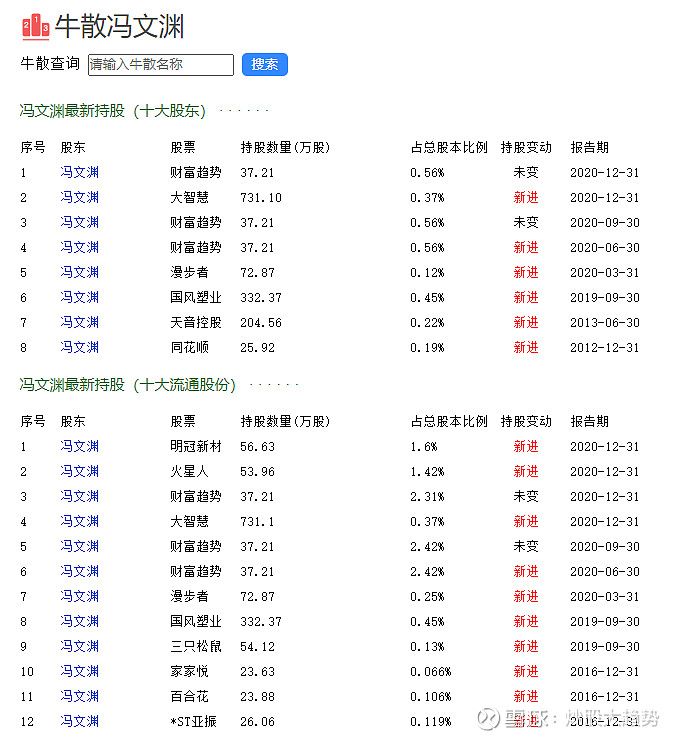The image size is (679, 739).
Task: Select the 火星人 stock name
Action: (189, 471)
